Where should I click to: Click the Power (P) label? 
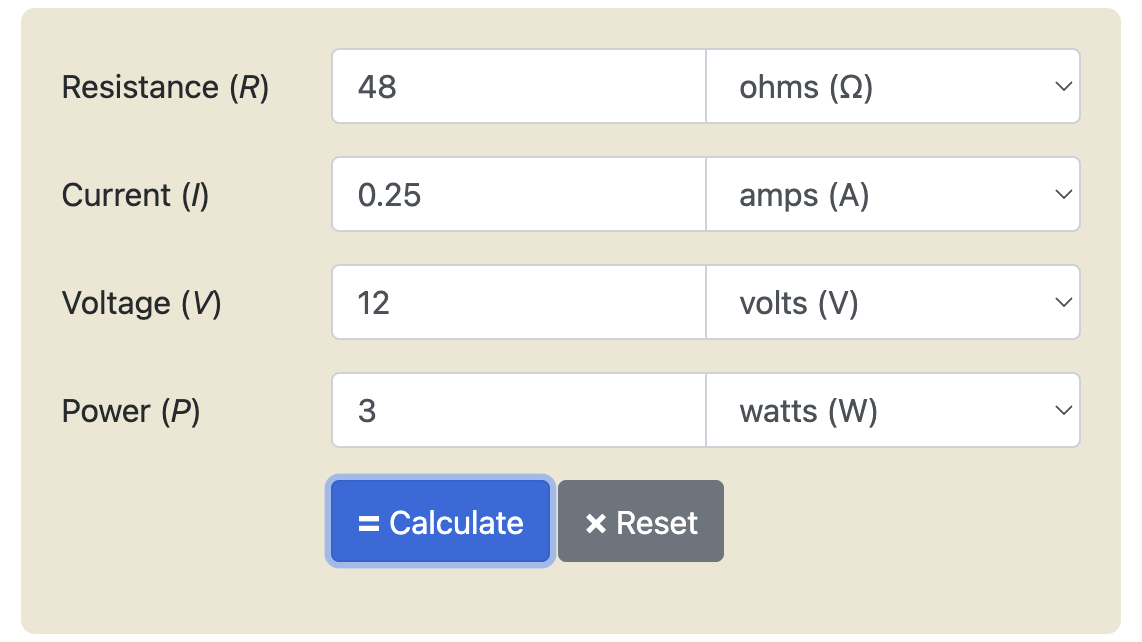[x=131, y=411]
